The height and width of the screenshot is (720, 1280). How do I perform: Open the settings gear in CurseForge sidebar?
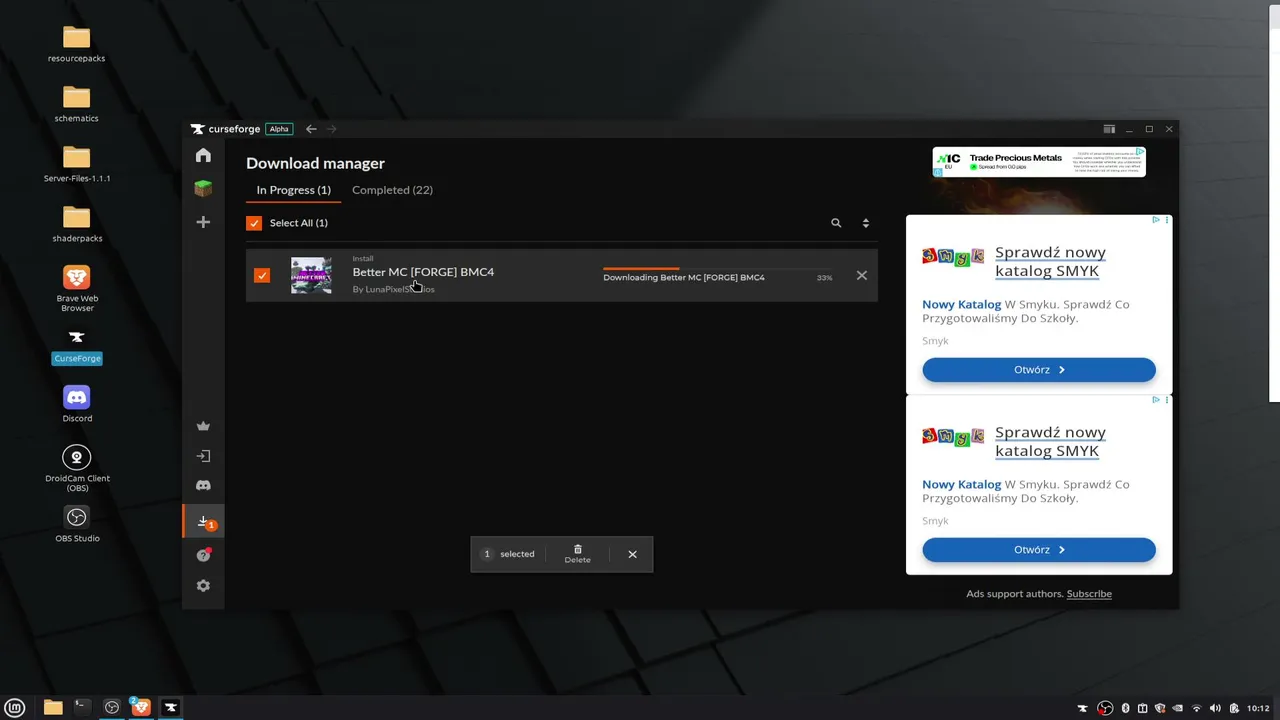[x=203, y=586]
